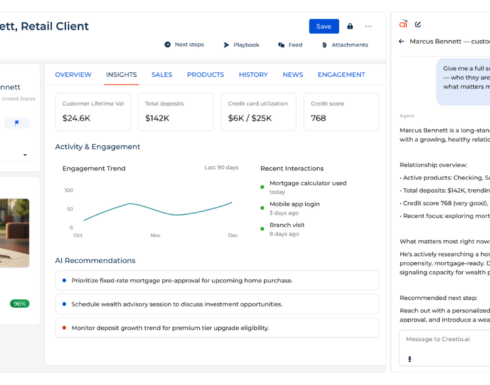Open the Playbook arrow icon

pos(226,45)
